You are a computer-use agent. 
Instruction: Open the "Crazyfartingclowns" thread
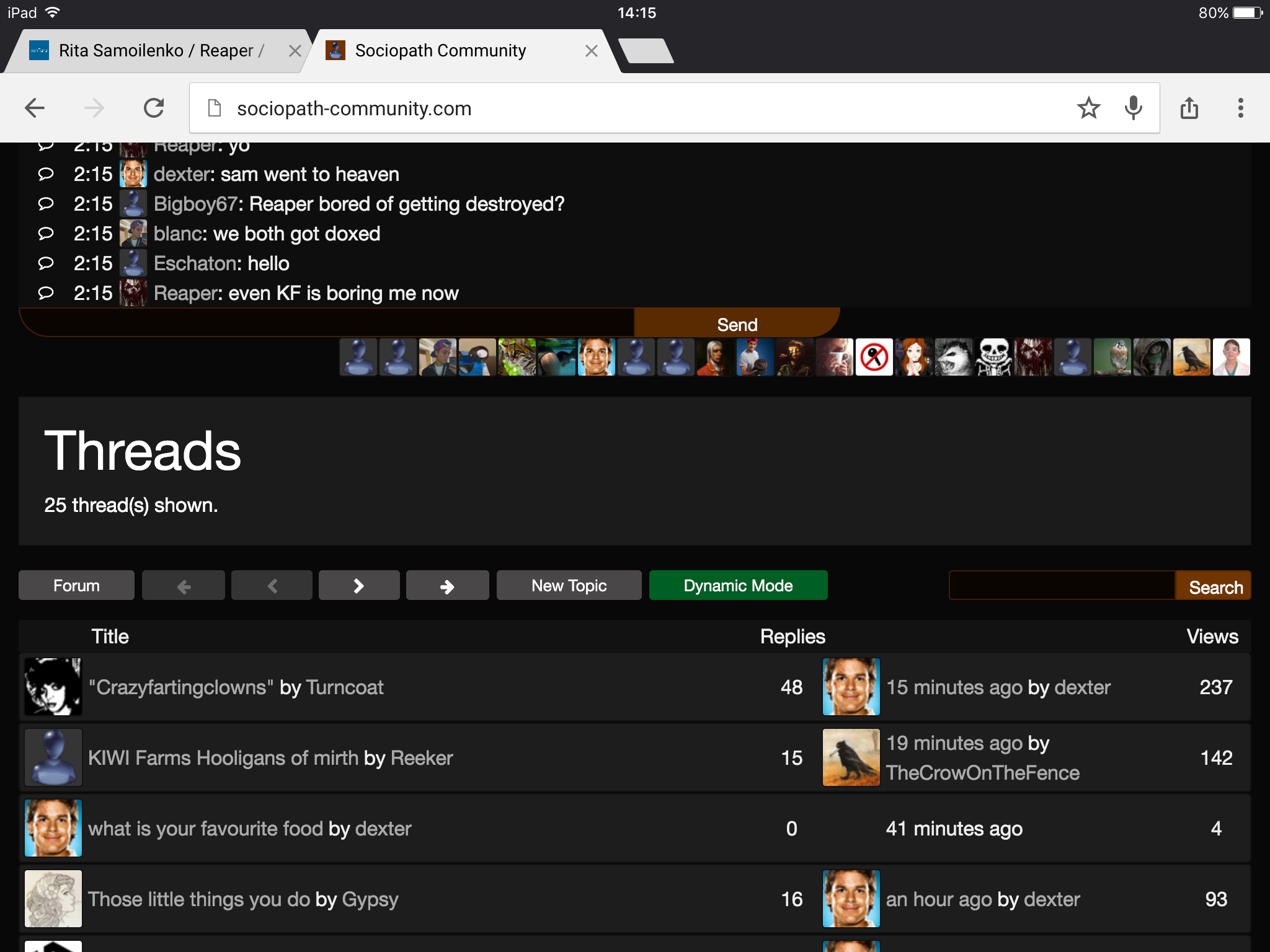[x=181, y=687]
